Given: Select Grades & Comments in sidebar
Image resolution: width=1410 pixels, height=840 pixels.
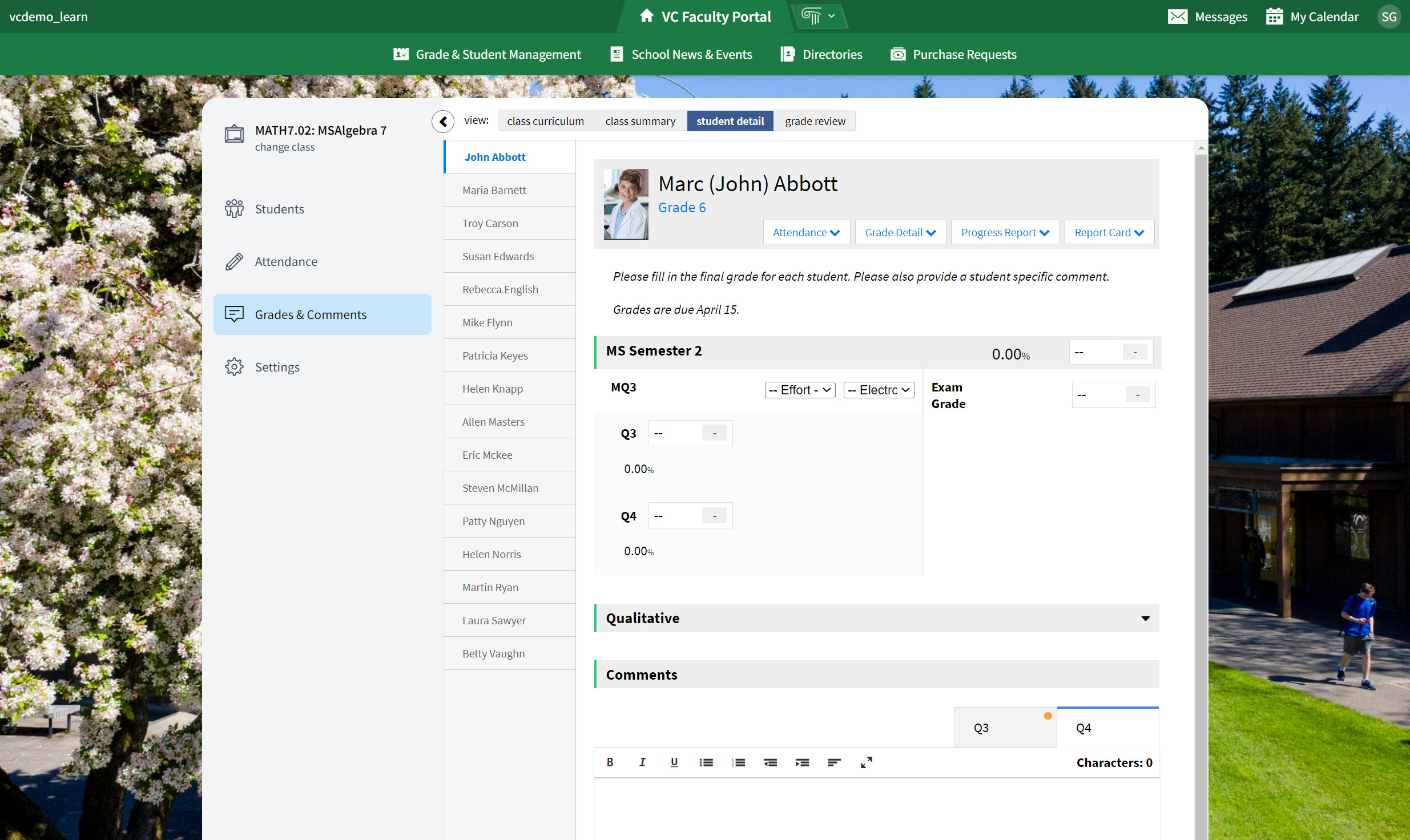Looking at the screenshot, I should (311, 314).
